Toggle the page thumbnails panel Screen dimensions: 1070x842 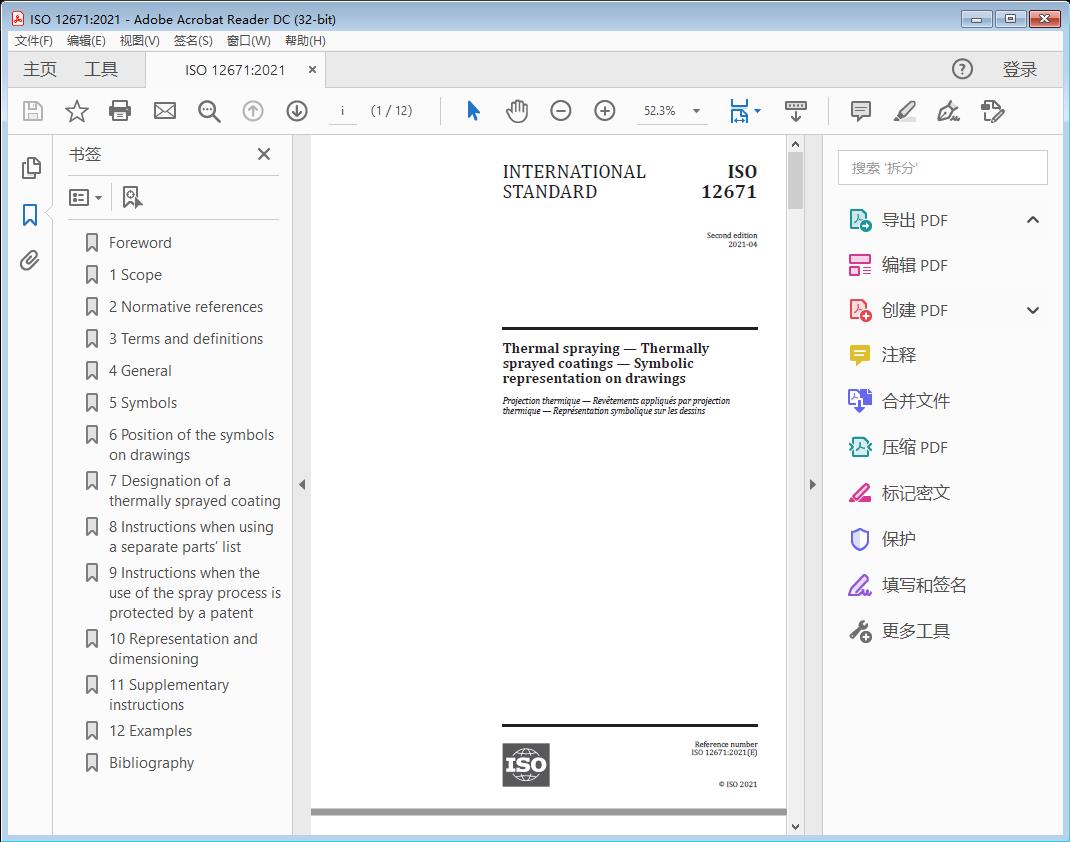tap(30, 168)
